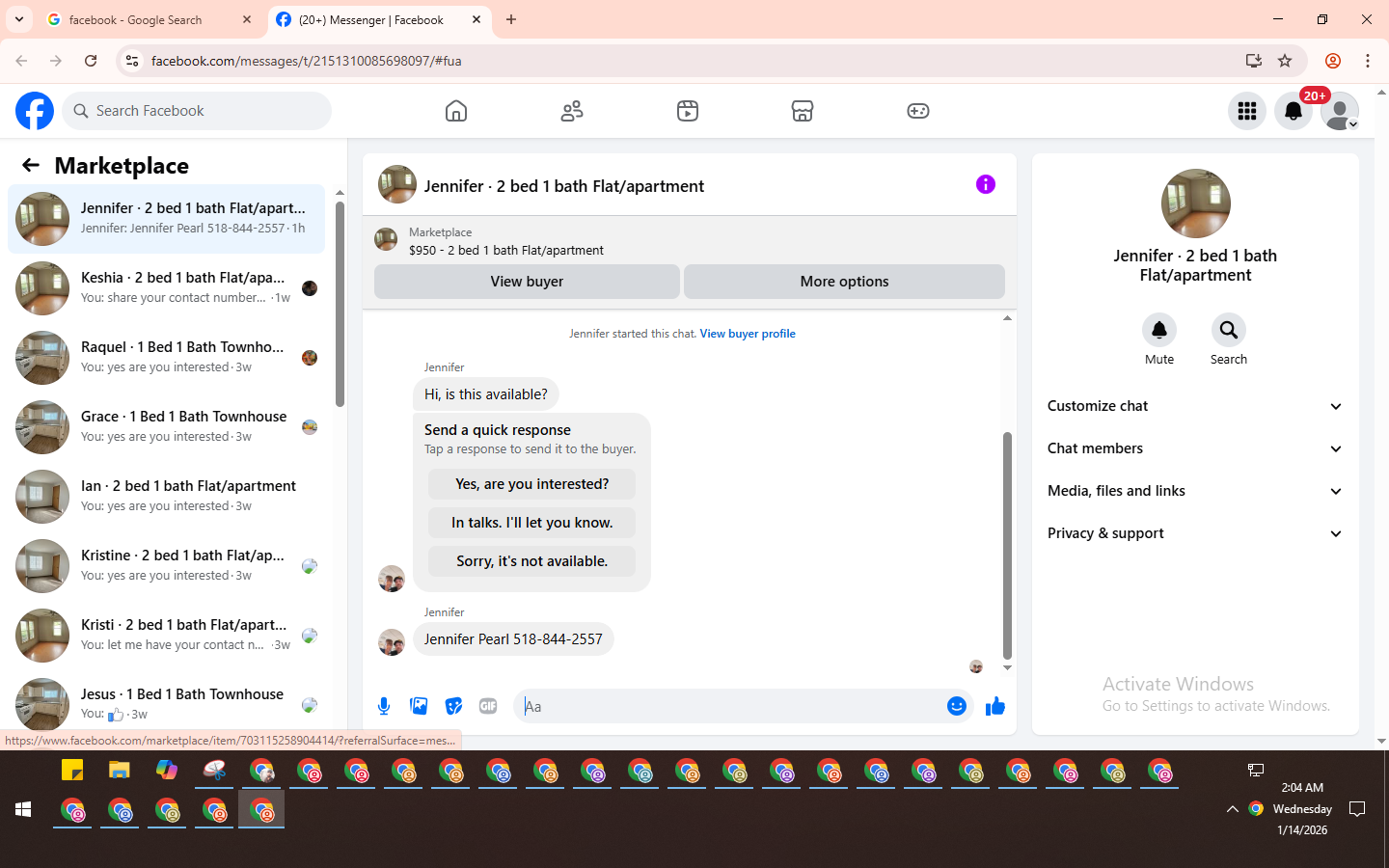
Task: Open the Facebook menu grid icon
Action: pyautogui.click(x=1247, y=111)
